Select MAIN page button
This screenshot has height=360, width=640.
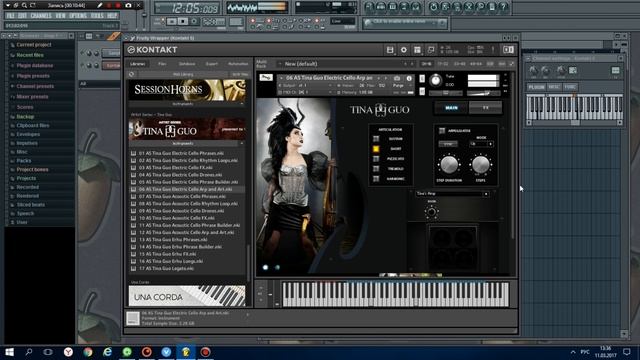[451, 108]
